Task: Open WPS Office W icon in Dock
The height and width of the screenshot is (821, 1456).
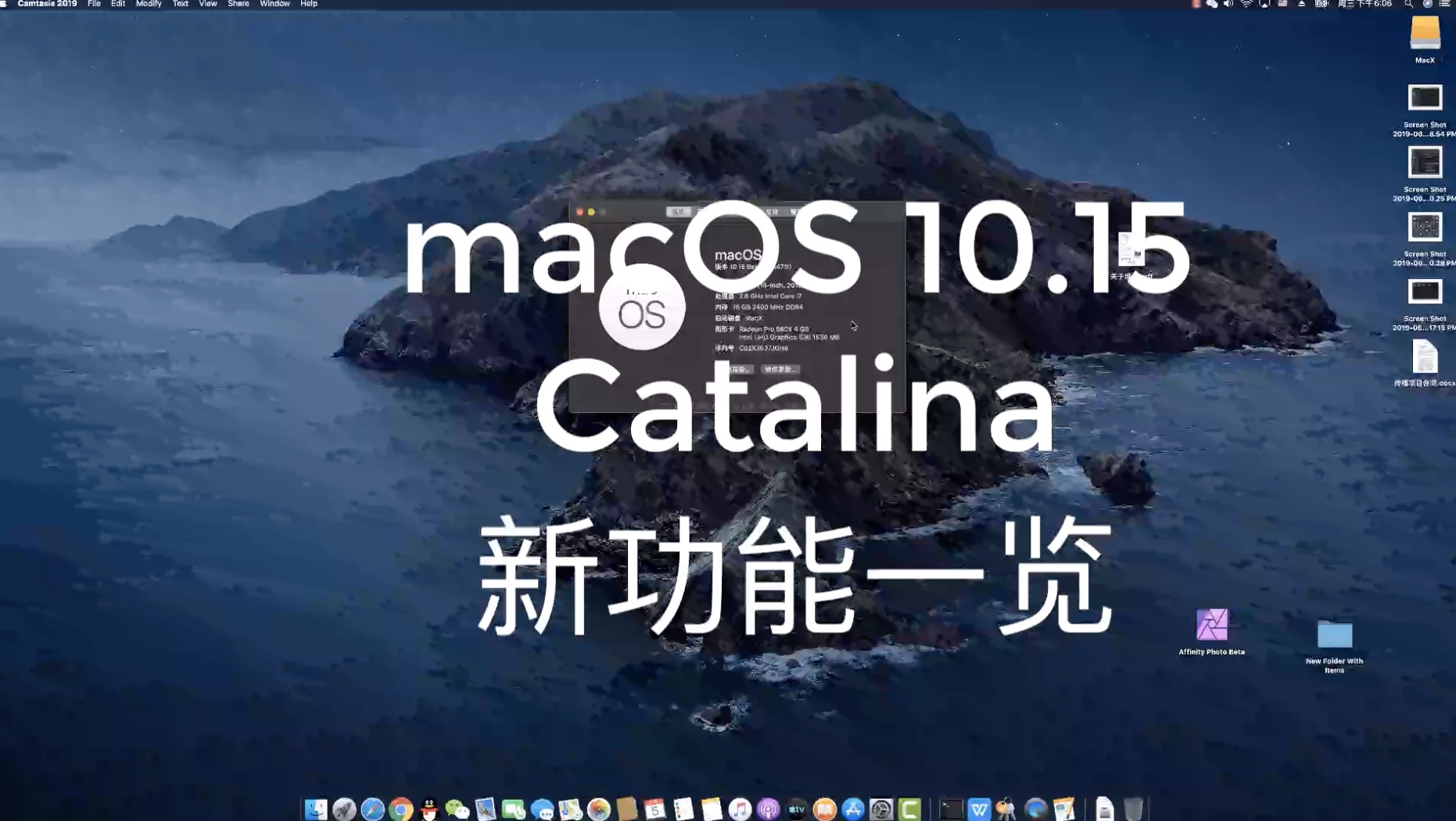Action: coord(979,808)
